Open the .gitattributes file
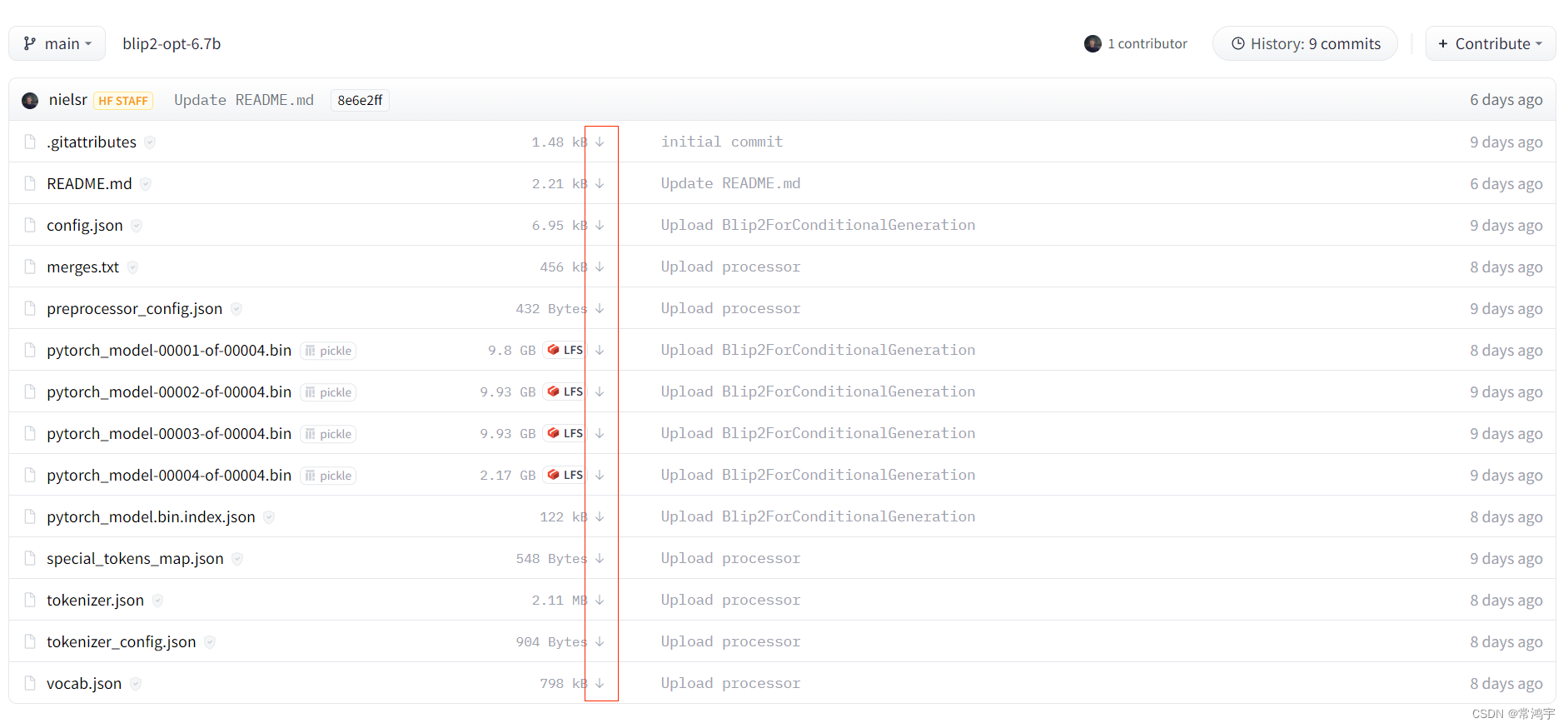Screen dimensions: 1568x728 click(92, 142)
